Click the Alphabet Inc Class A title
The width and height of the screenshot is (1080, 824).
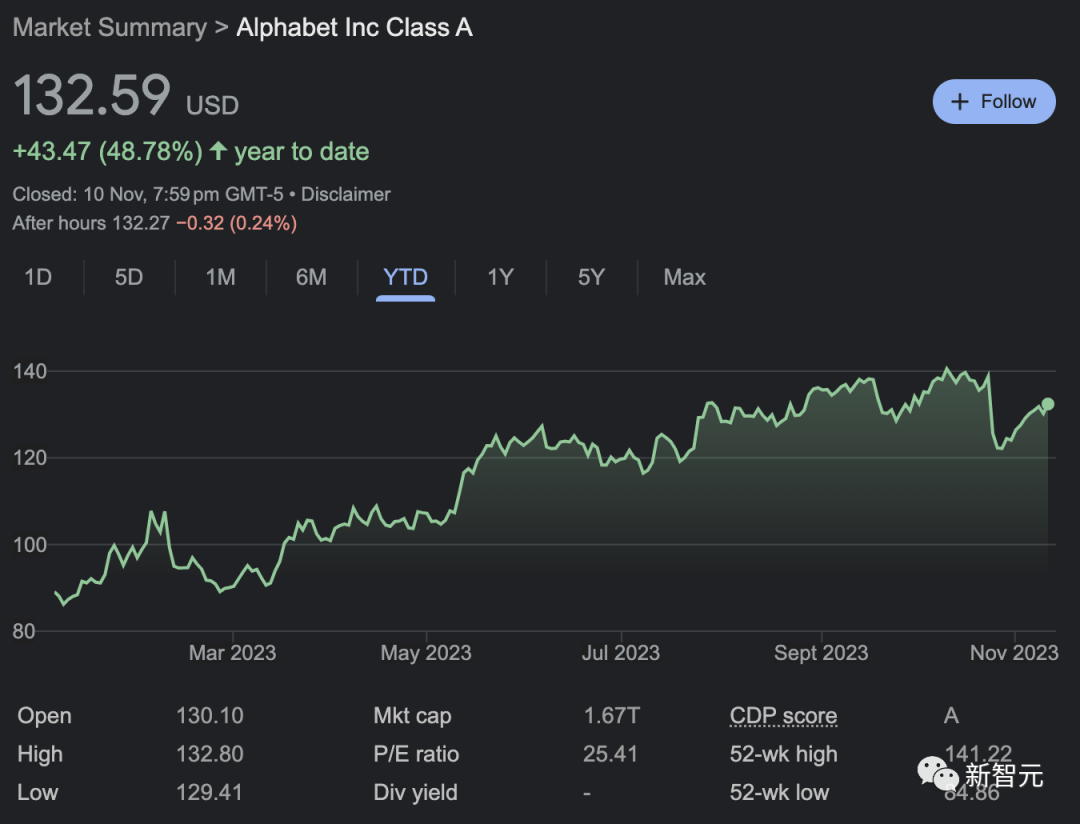[x=354, y=27]
